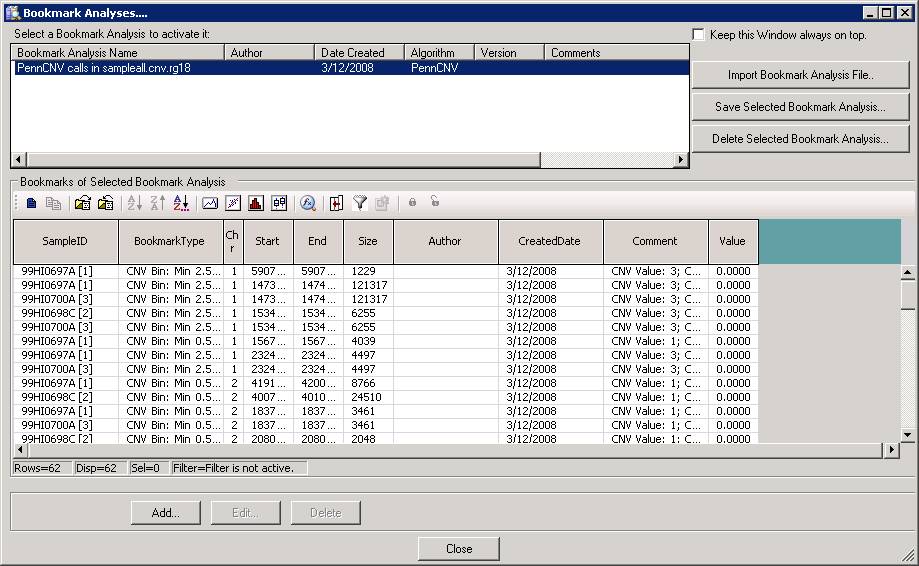Click the Sel=0 status bar entry
Screen dimensions: 919x566
(149, 468)
